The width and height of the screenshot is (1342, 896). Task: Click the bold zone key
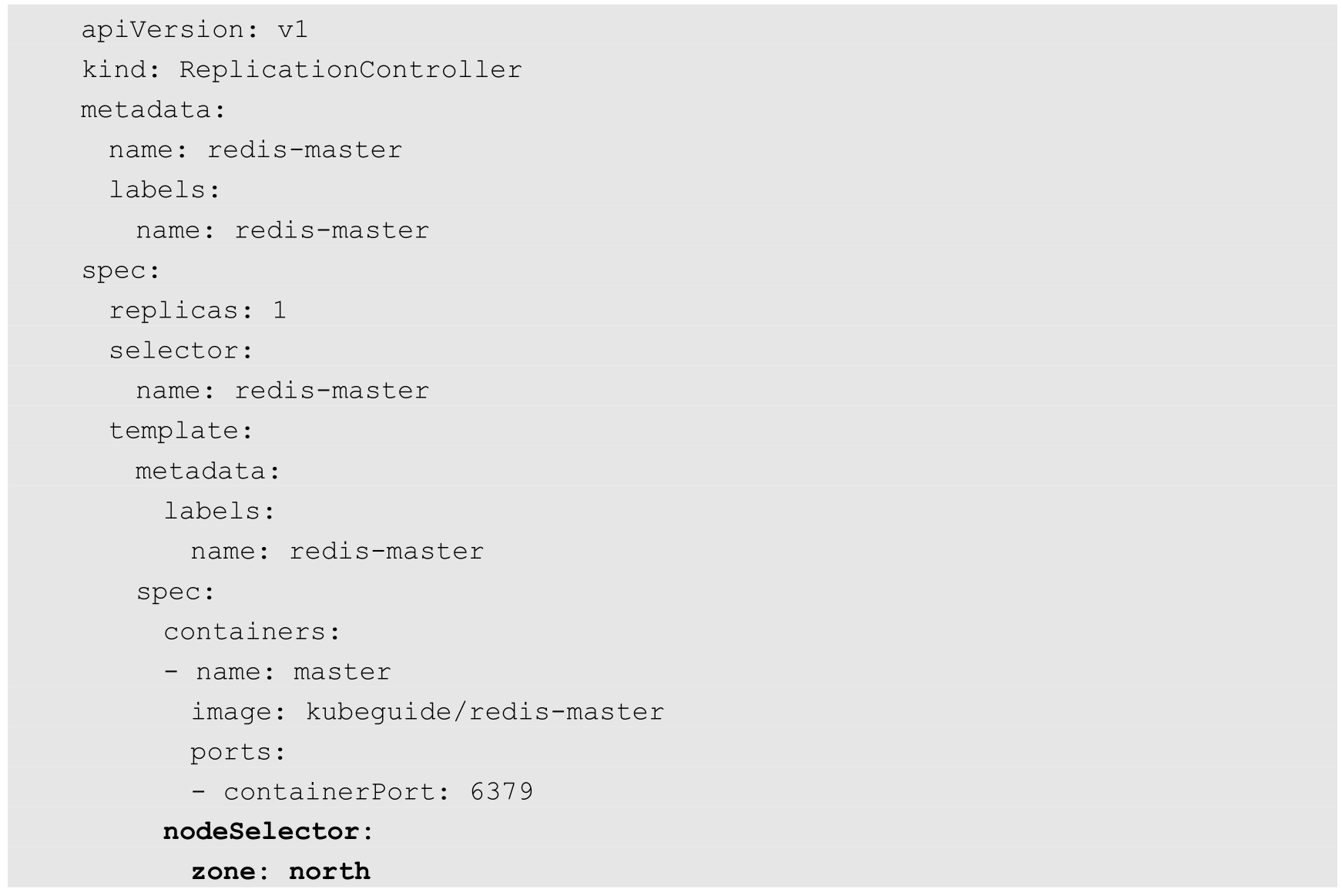pos(223,872)
